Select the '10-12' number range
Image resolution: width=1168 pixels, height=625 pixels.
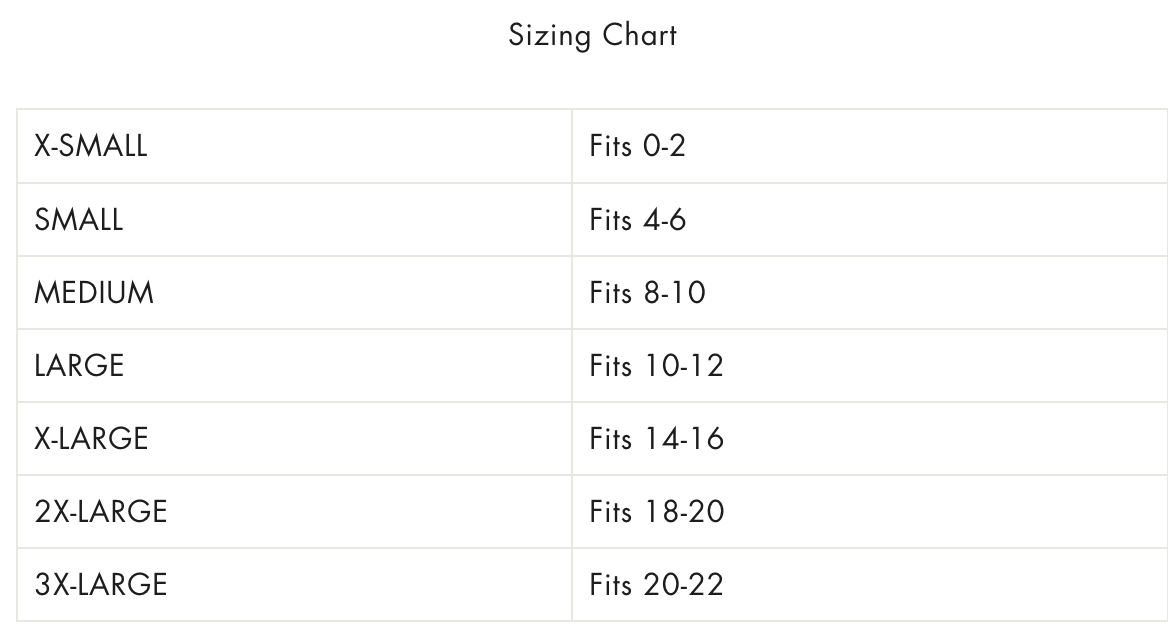click(683, 366)
